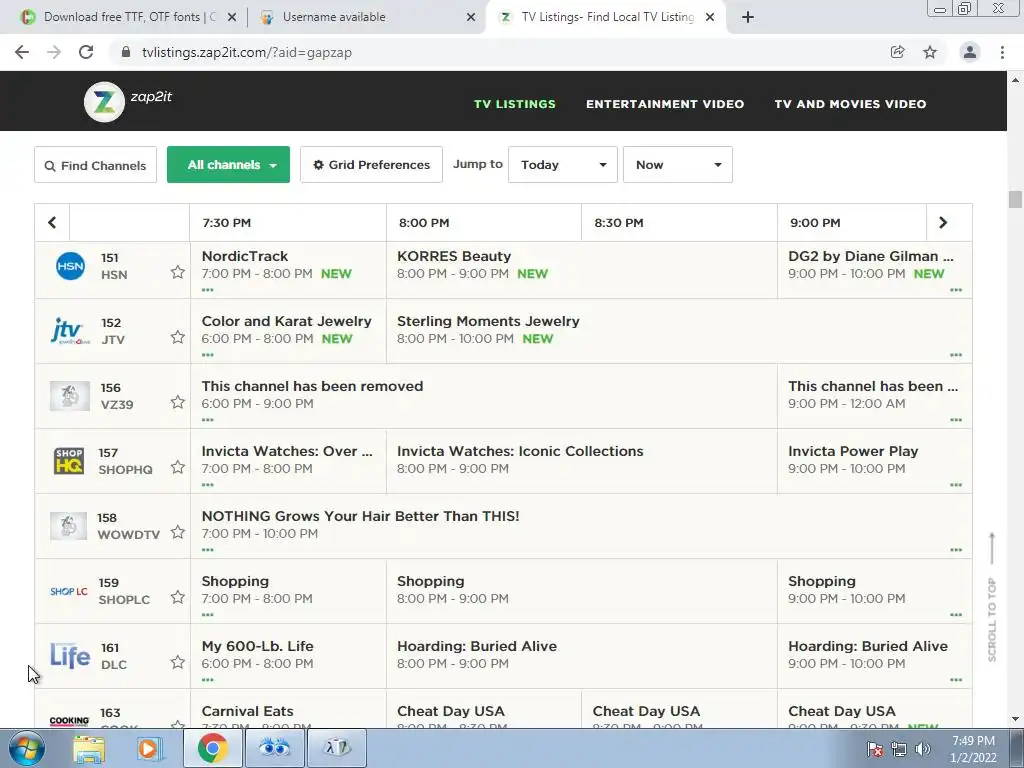The width and height of the screenshot is (1024, 768).
Task: Favorite the JTV channel star
Action: tap(178, 337)
